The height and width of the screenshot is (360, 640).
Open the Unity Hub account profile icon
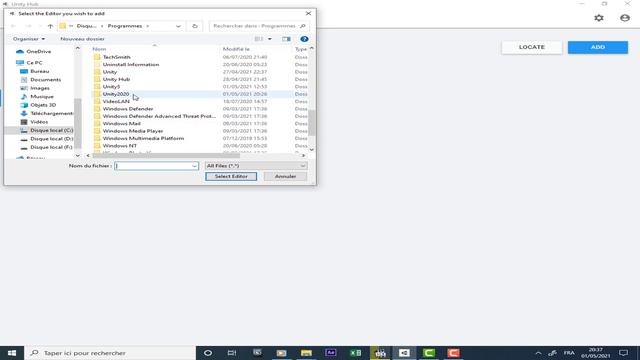click(x=625, y=18)
